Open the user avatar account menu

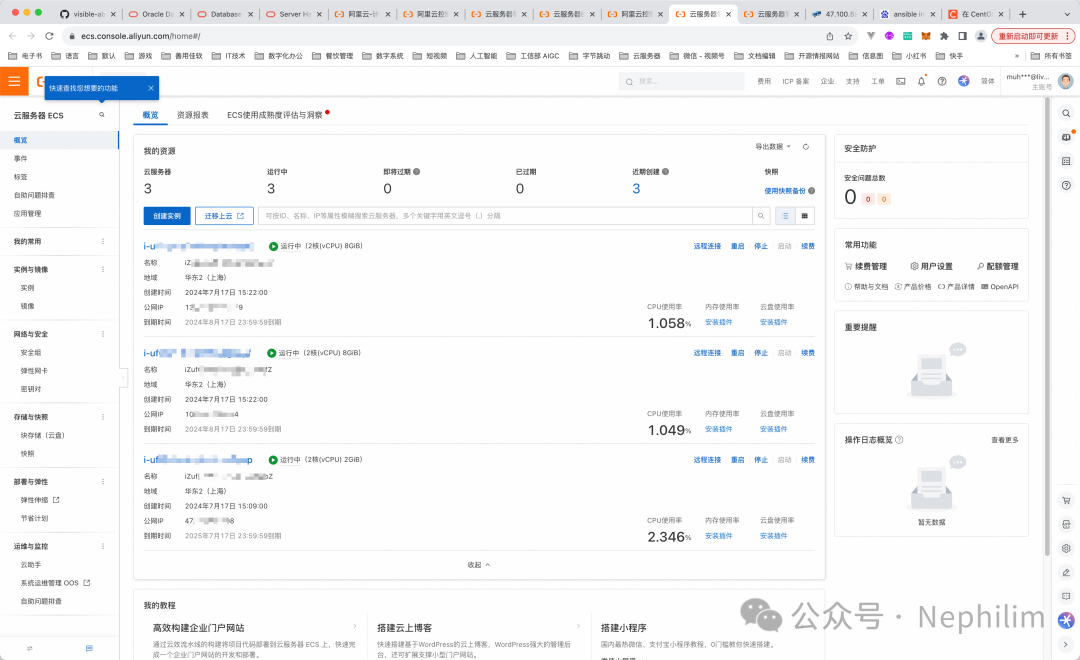(x=1066, y=81)
